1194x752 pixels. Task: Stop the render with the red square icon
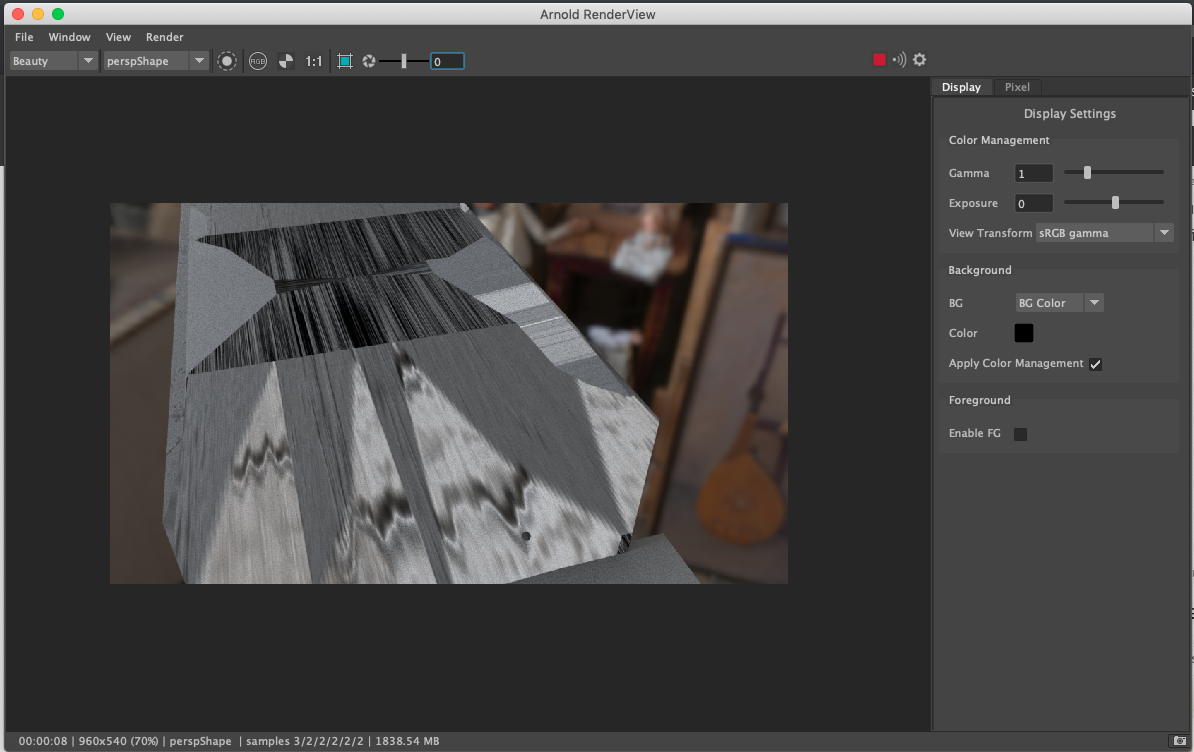880,59
